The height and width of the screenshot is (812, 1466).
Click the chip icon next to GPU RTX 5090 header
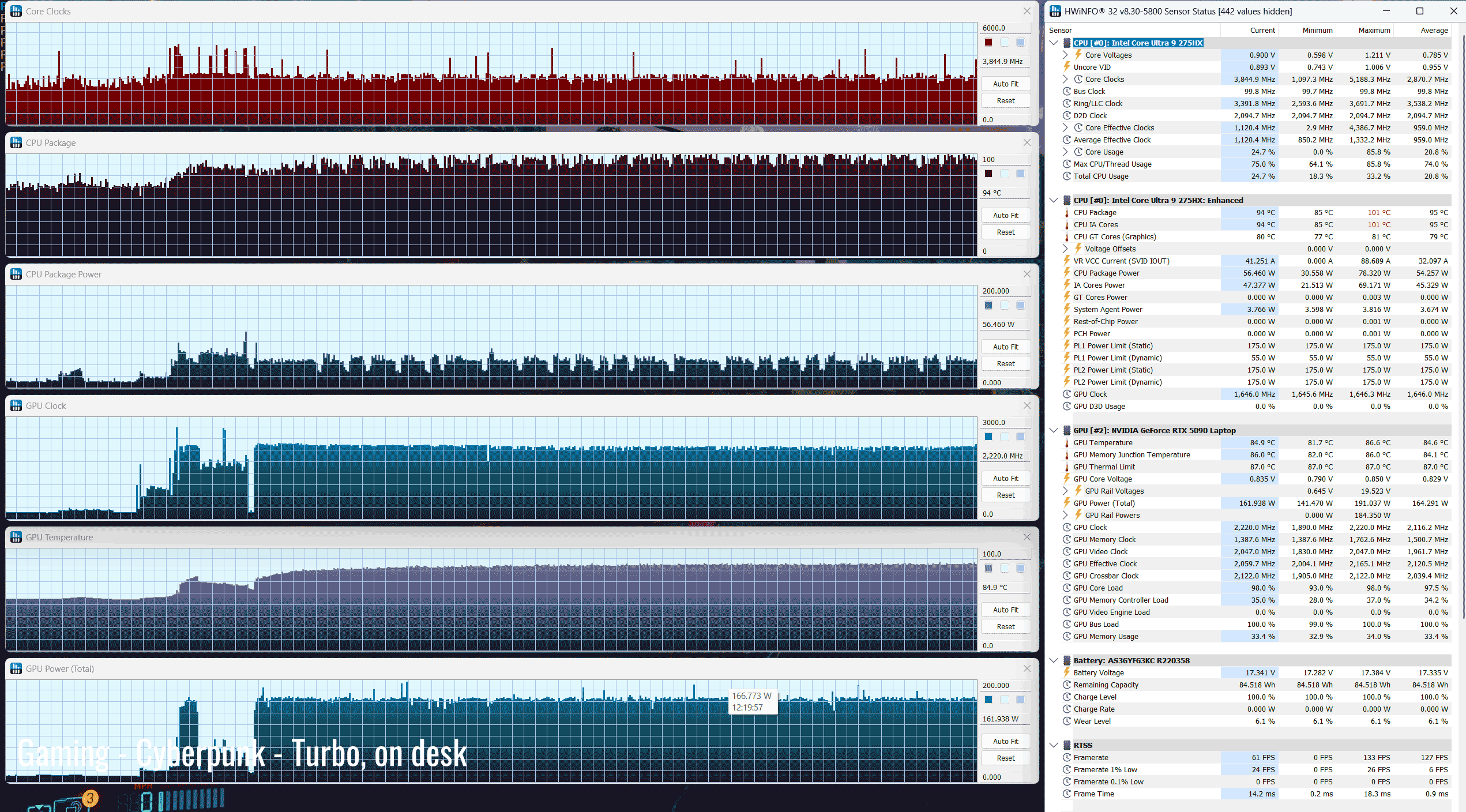tap(1067, 430)
